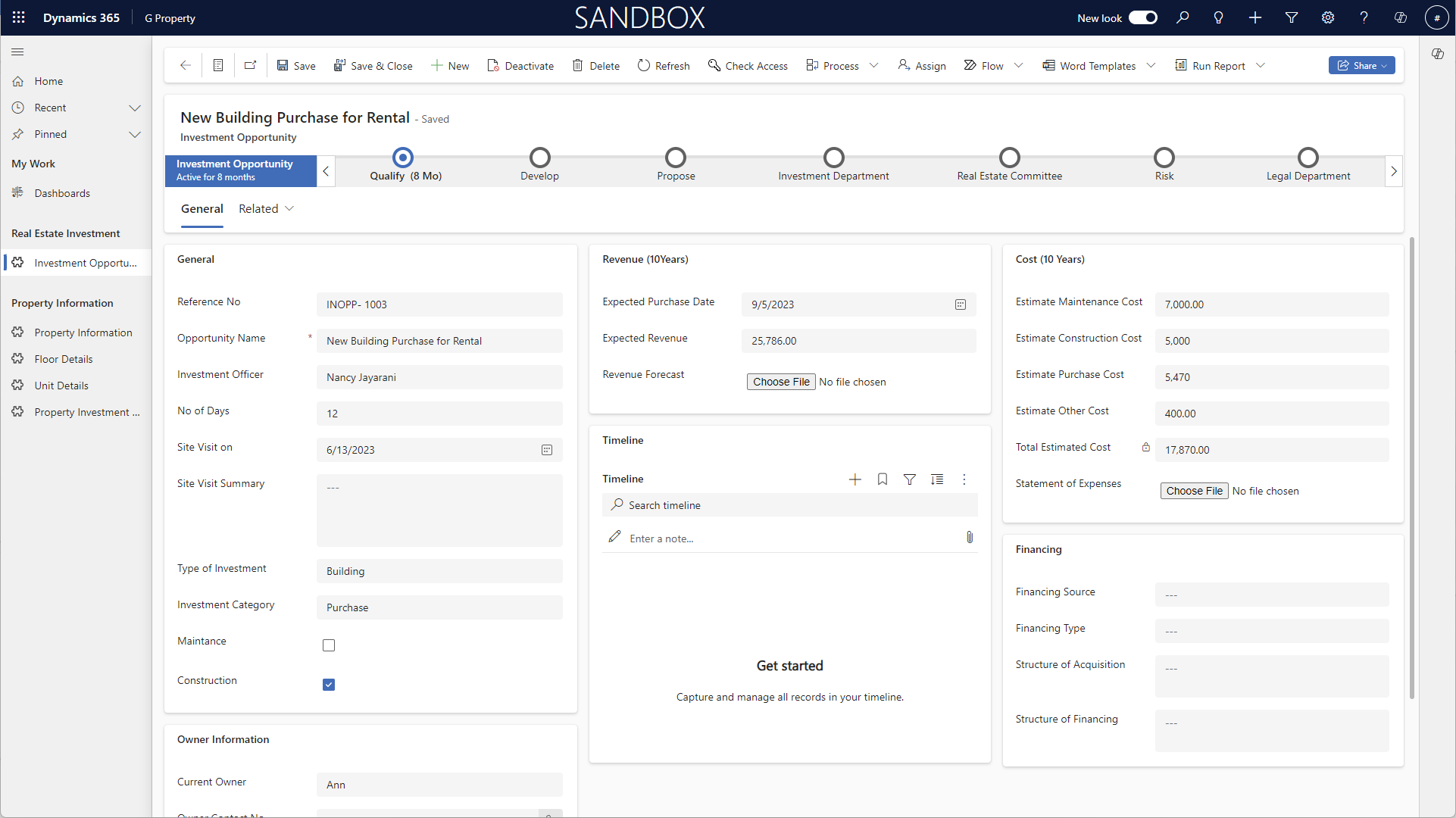Uncheck the Construction checkbox
1456x818 pixels.
tap(329, 685)
